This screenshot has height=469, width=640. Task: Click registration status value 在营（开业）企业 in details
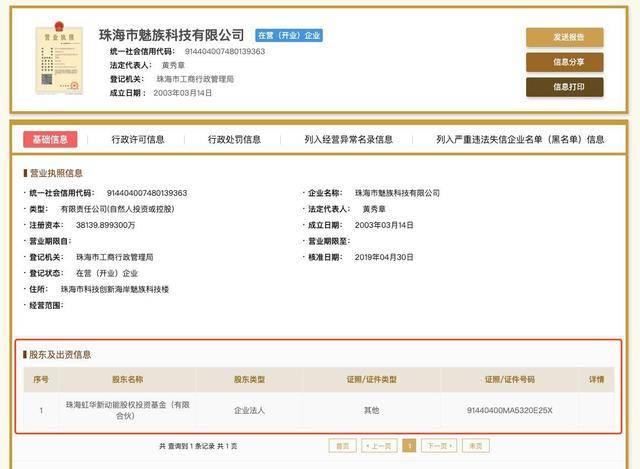pyautogui.click(x=107, y=273)
